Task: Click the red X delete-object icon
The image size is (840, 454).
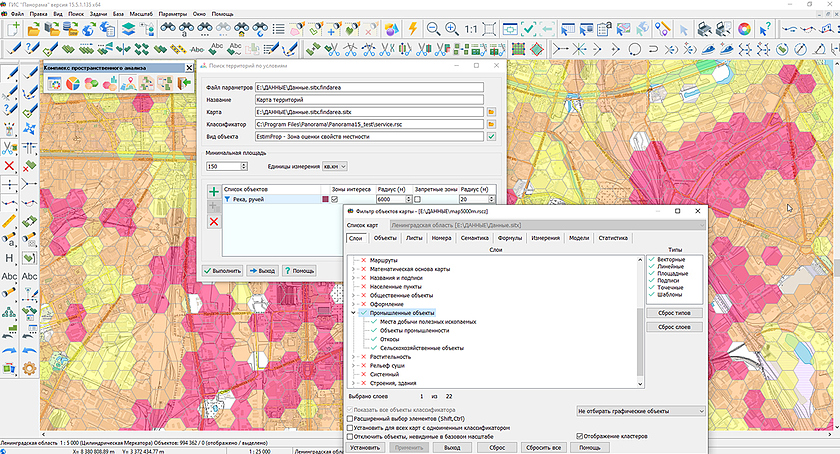Action: click(213, 221)
